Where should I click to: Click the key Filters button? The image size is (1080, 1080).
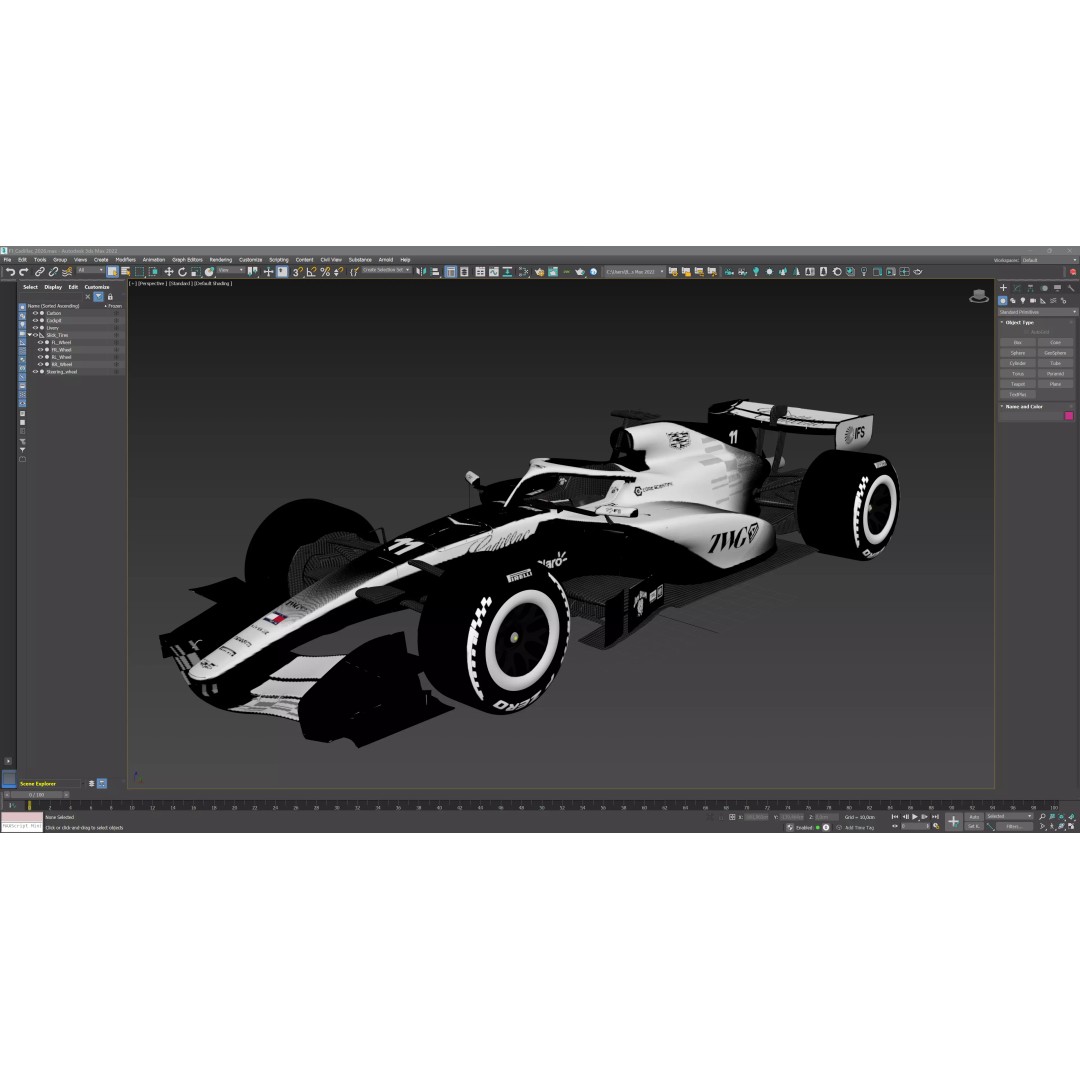(1014, 826)
